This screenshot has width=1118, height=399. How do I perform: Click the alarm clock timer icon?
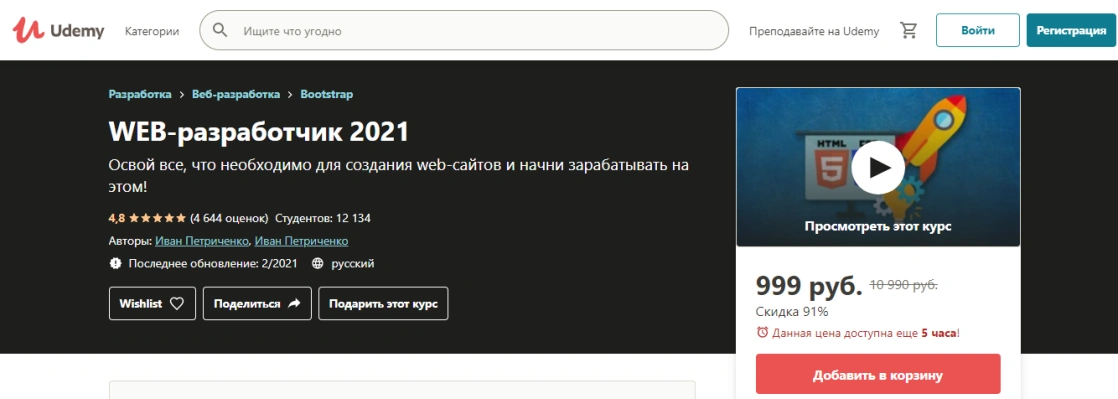click(x=762, y=333)
